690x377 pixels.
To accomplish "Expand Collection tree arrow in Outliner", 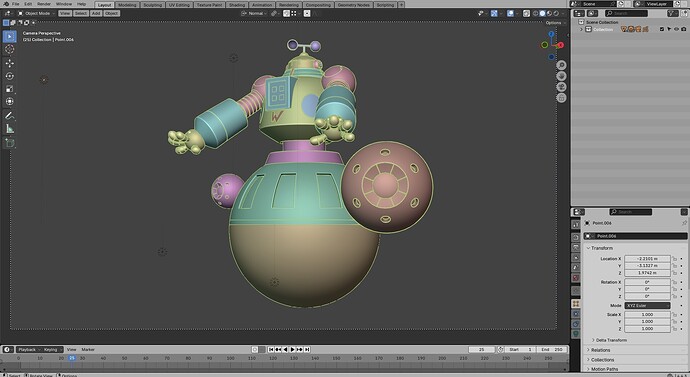I will click(x=581, y=29).
